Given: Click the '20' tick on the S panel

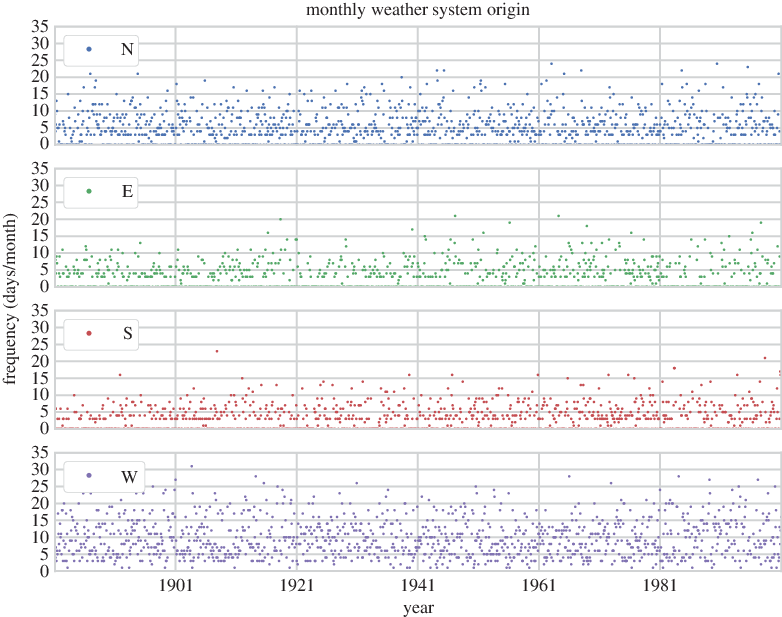Looking at the screenshot, I should [x=40, y=361].
